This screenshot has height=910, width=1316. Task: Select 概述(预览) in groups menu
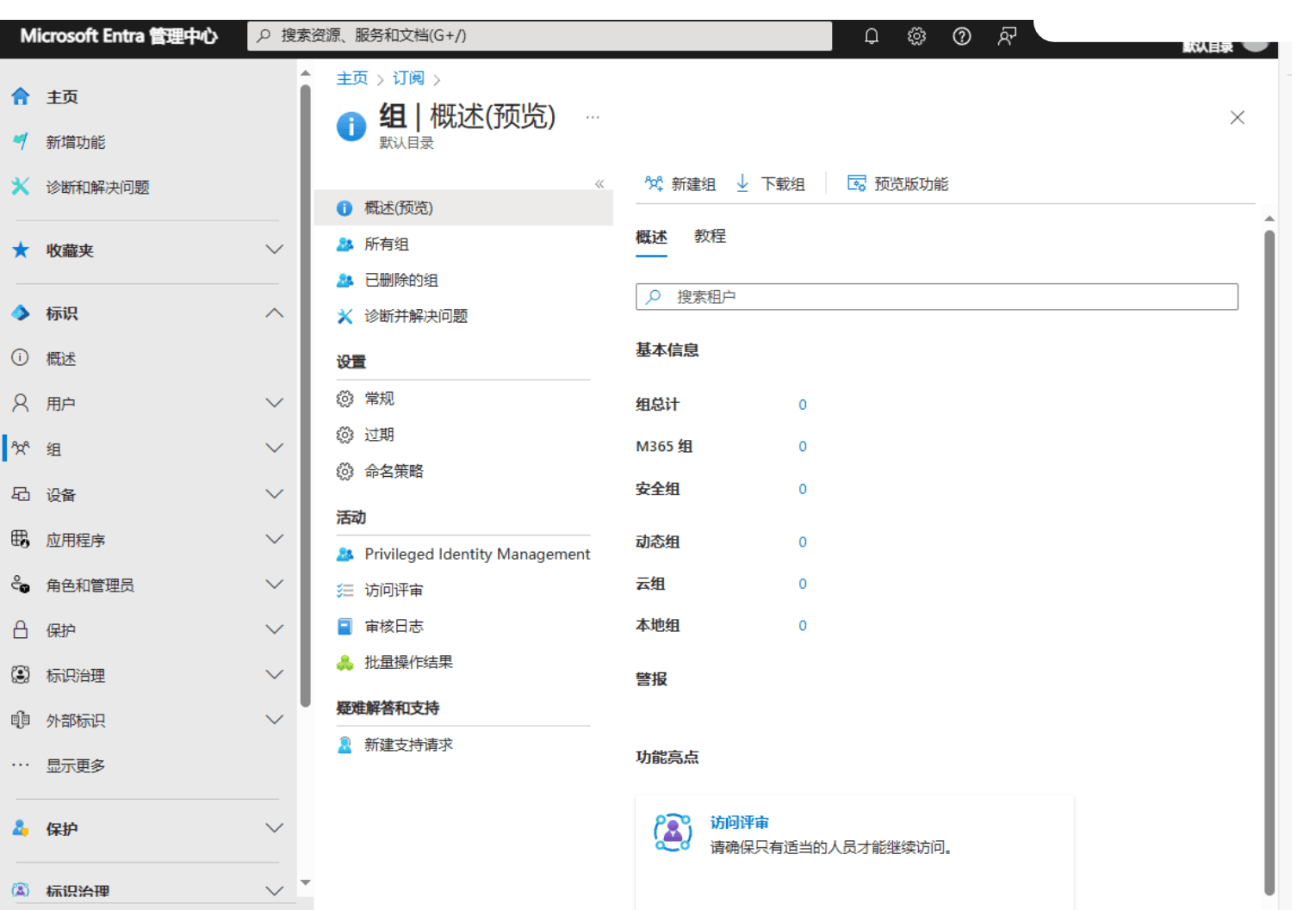[463, 208]
